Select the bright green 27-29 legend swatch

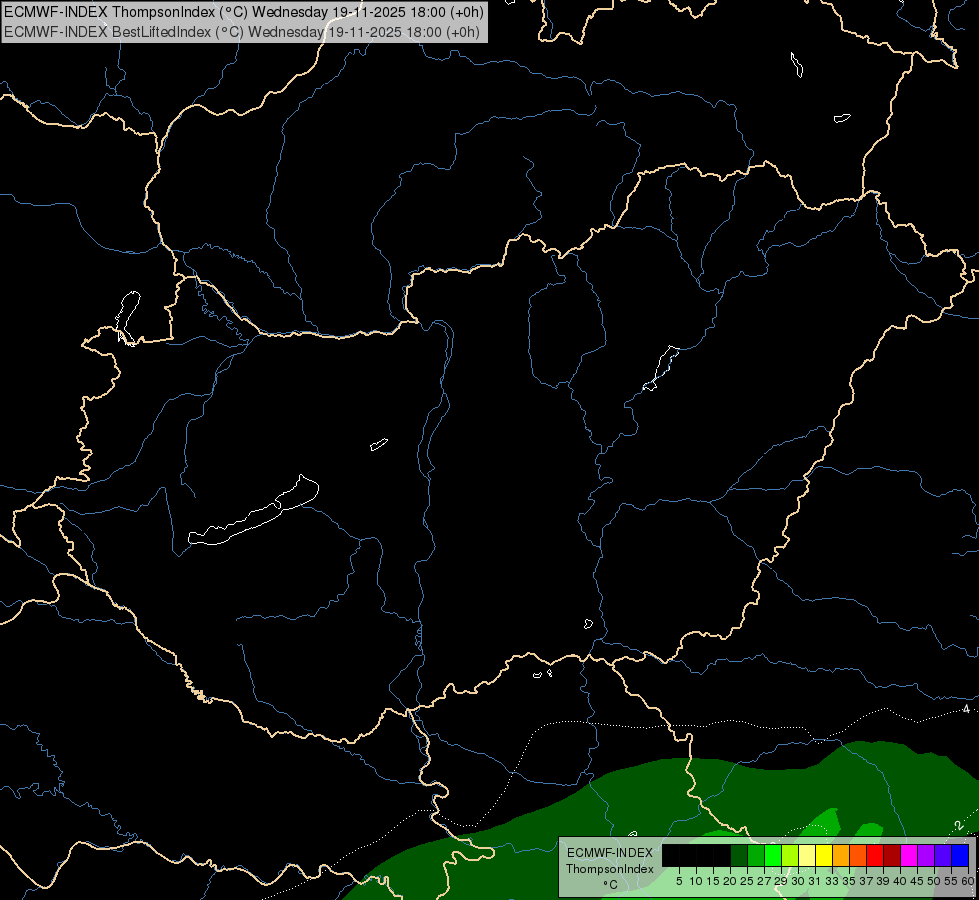pyautogui.click(x=773, y=855)
